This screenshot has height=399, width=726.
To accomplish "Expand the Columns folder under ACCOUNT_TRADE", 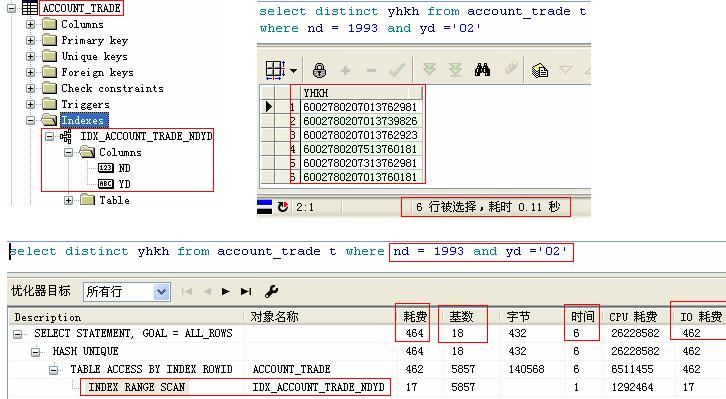I will tap(31, 25).
